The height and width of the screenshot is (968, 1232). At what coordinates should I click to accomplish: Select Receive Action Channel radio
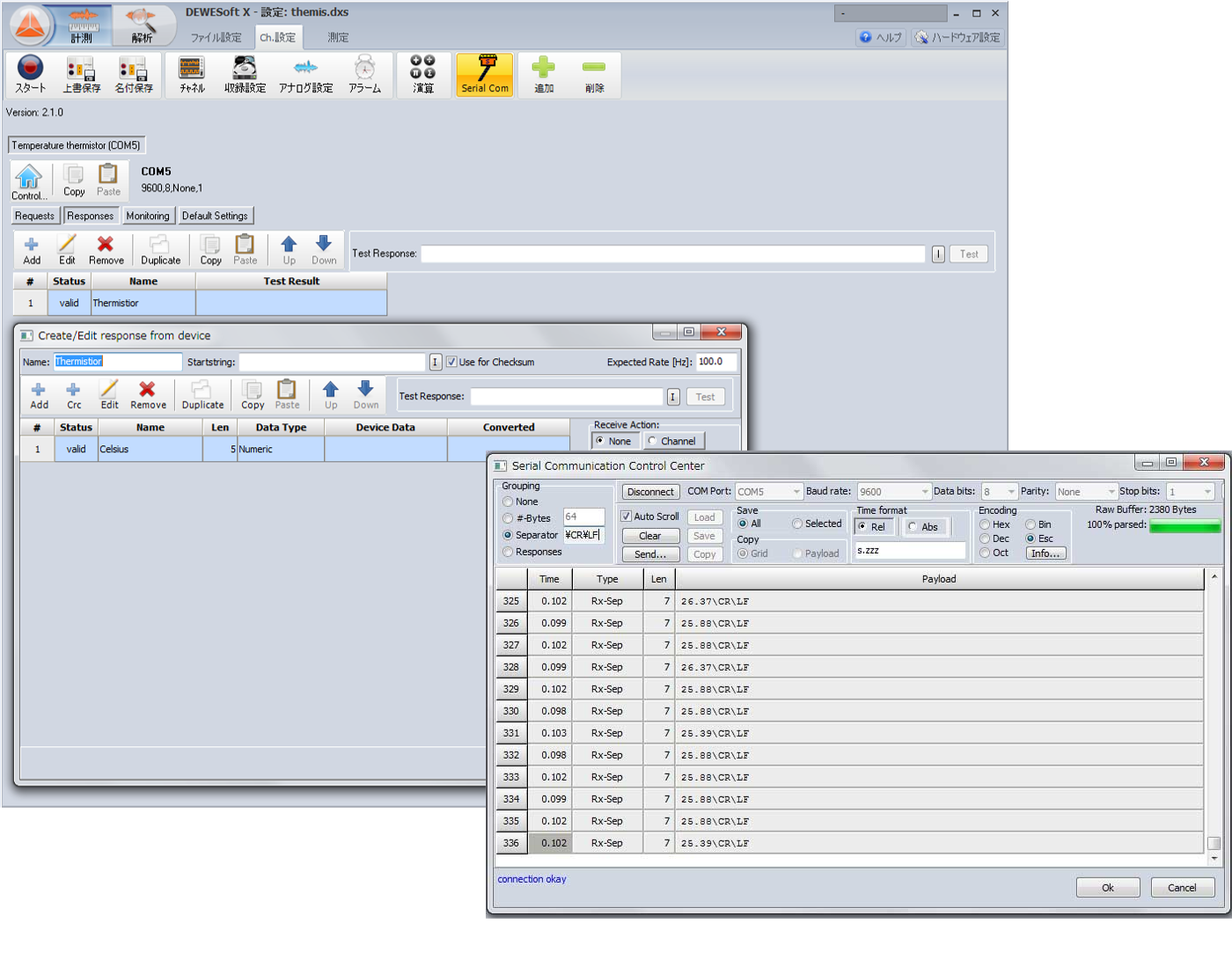tap(651, 441)
